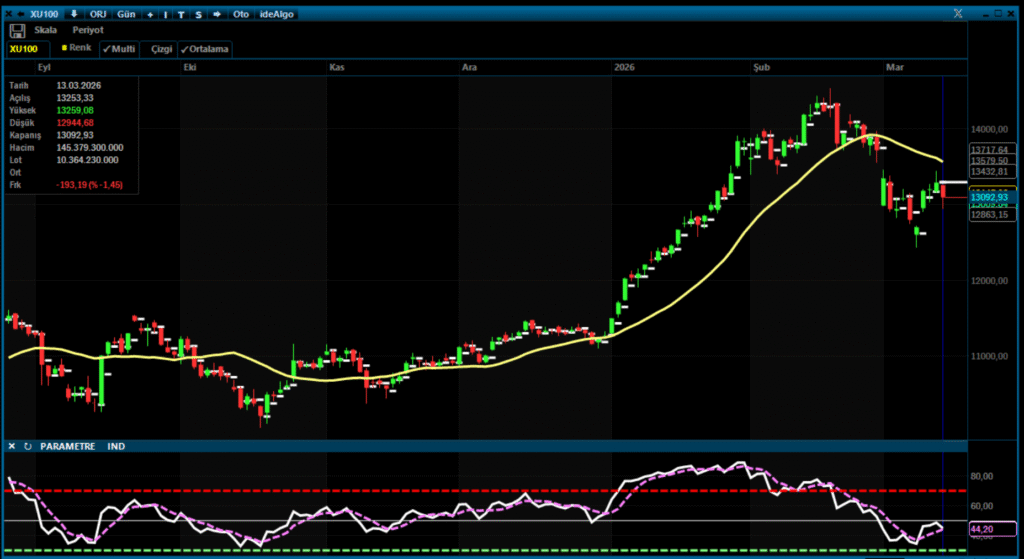1024x559 pixels.
Task: Click the plus icon in title toolbar
Action: (x=149, y=14)
